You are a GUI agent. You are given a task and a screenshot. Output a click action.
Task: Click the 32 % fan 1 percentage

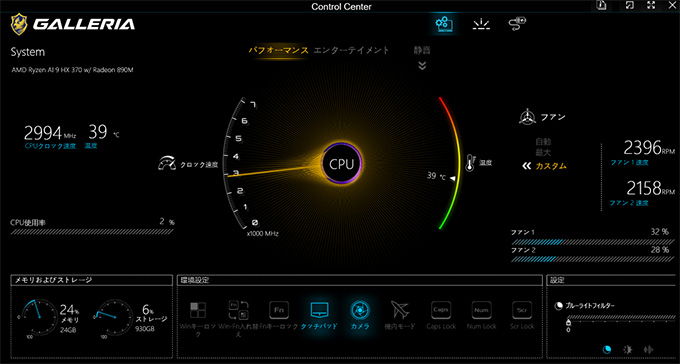pyautogui.click(x=659, y=232)
